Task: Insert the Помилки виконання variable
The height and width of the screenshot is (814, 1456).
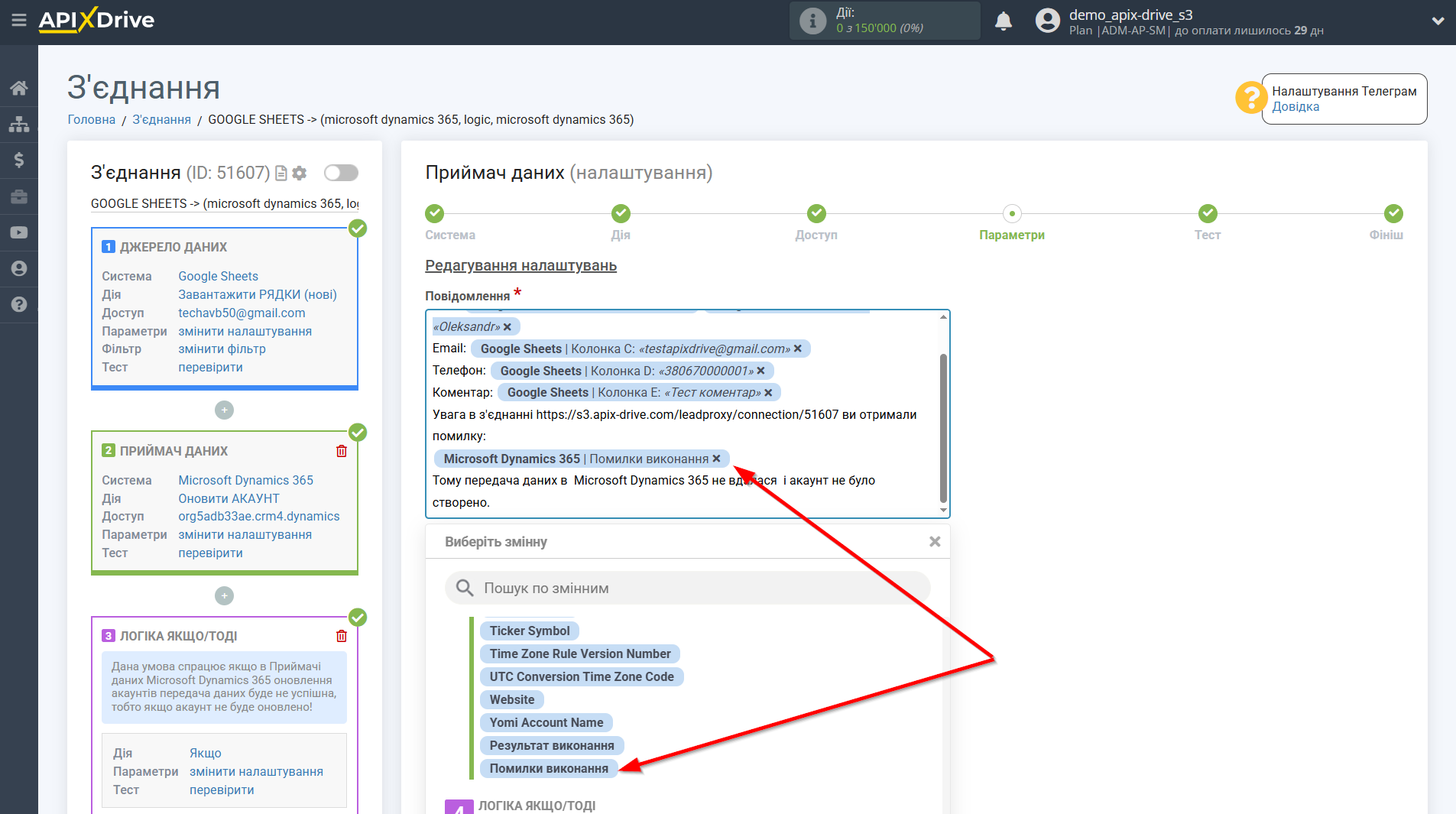Action: tap(549, 768)
